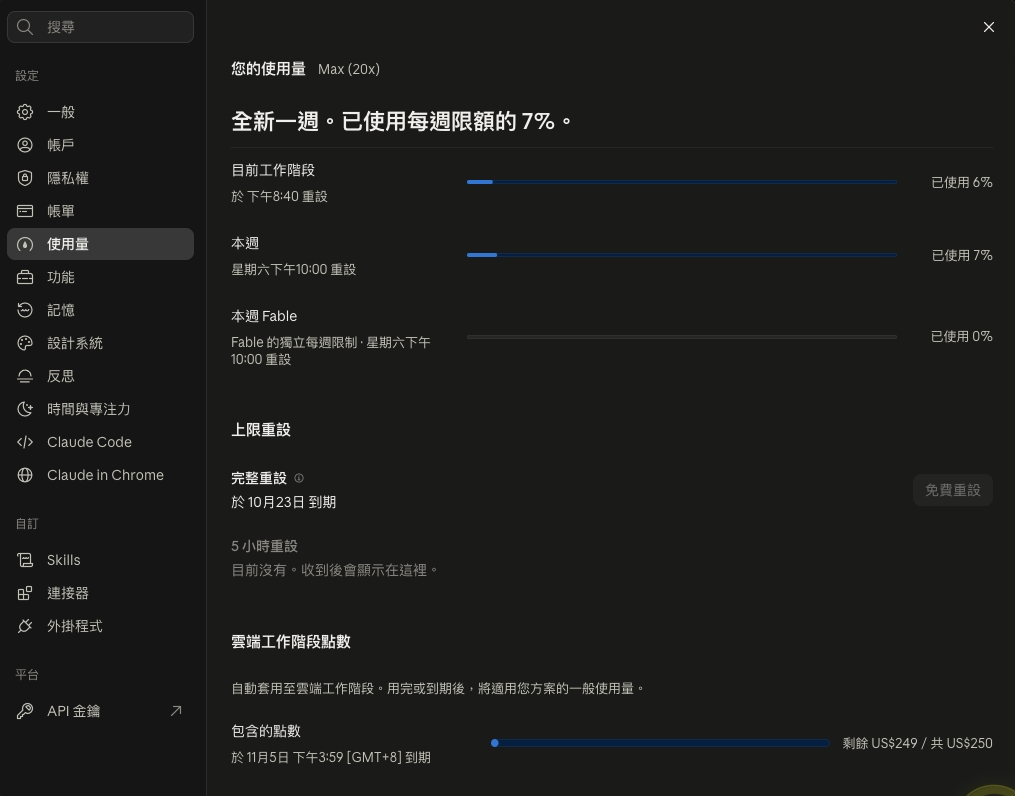This screenshot has height=796, width=1015.
Task: Click the text 星期六下午10:00 重設
Action: [293, 269]
